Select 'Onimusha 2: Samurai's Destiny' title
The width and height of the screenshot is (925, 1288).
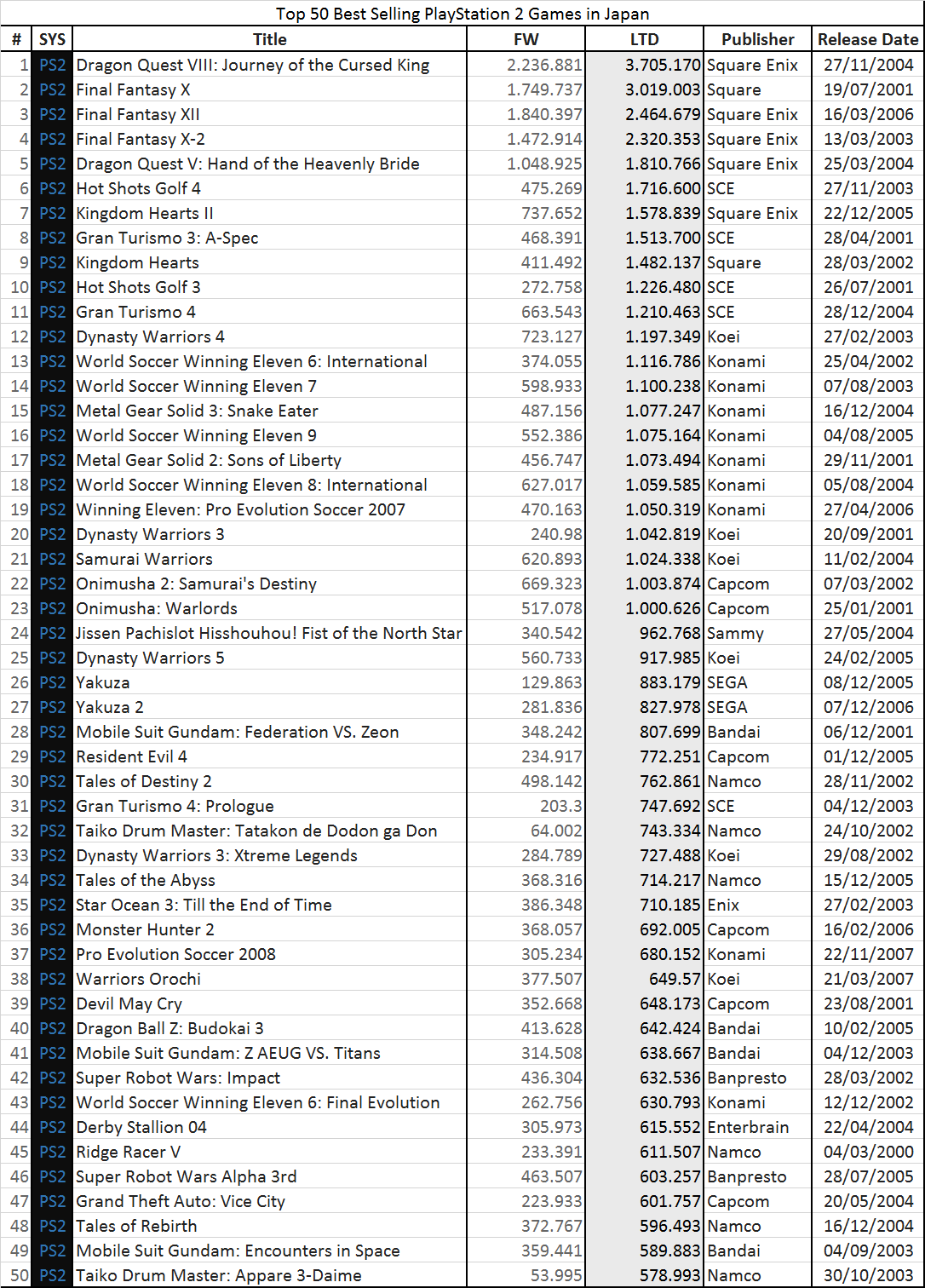click(x=196, y=584)
